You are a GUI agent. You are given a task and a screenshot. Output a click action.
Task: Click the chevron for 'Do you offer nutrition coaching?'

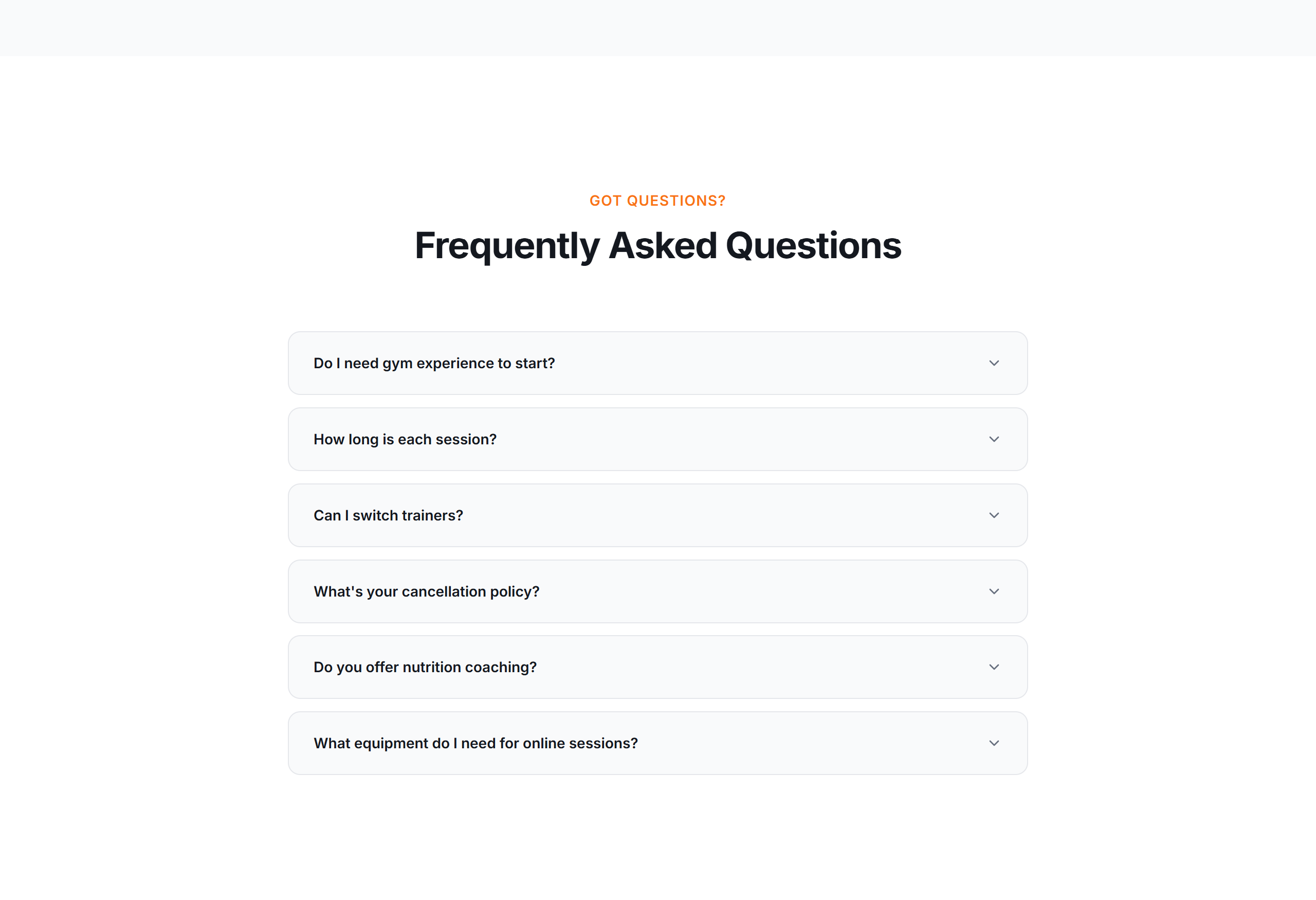click(x=994, y=667)
